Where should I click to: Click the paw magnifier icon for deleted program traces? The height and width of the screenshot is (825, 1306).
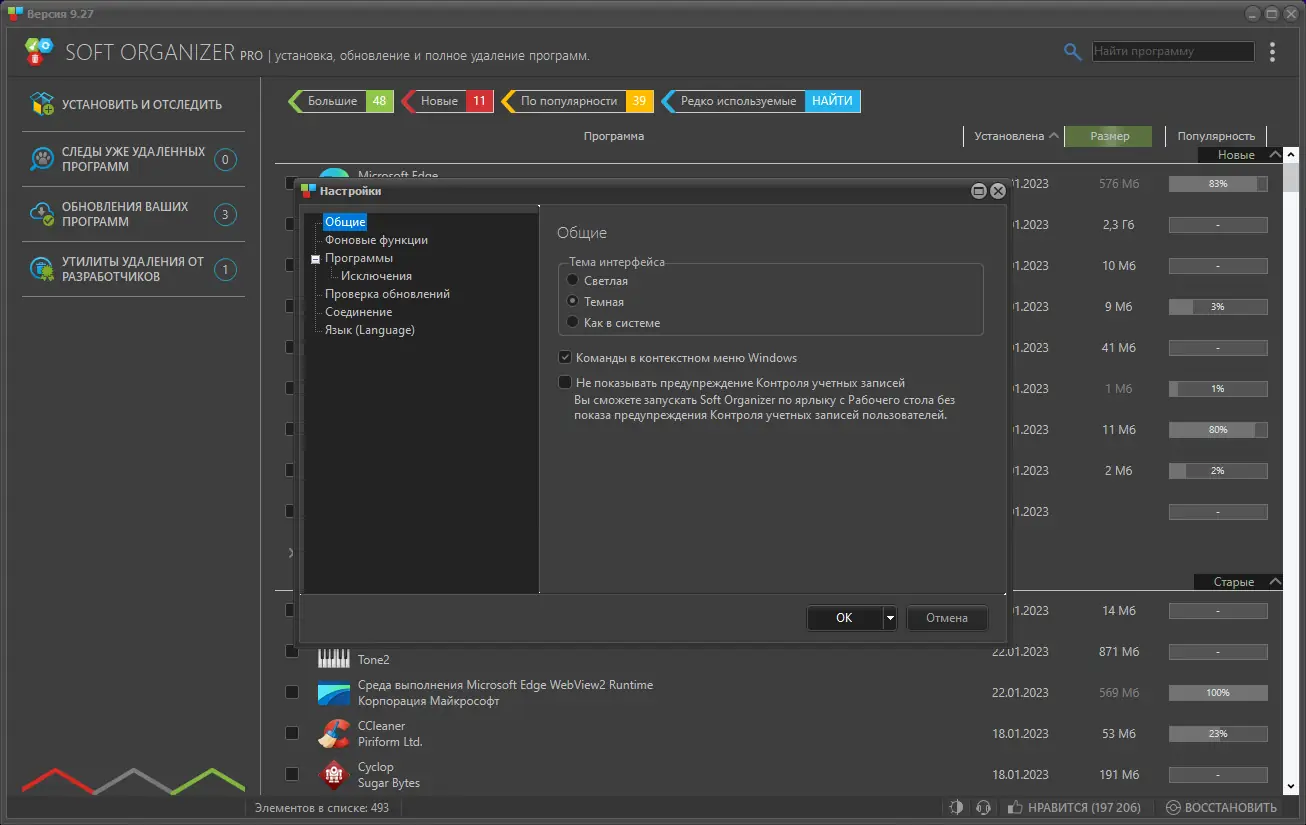(x=42, y=159)
